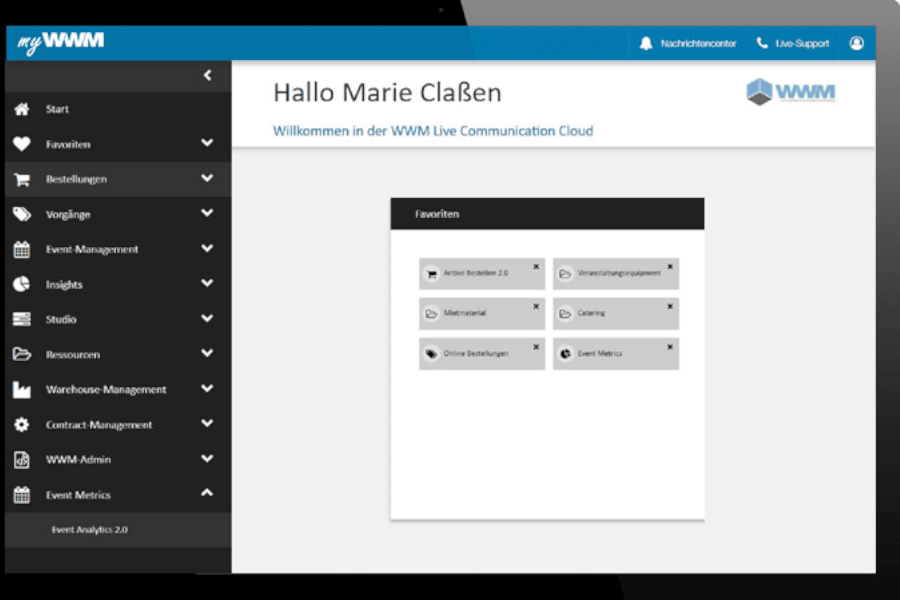Remove Event Metrics from favorites
The height and width of the screenshot is (600, 900).
click(x=670, y=347)
